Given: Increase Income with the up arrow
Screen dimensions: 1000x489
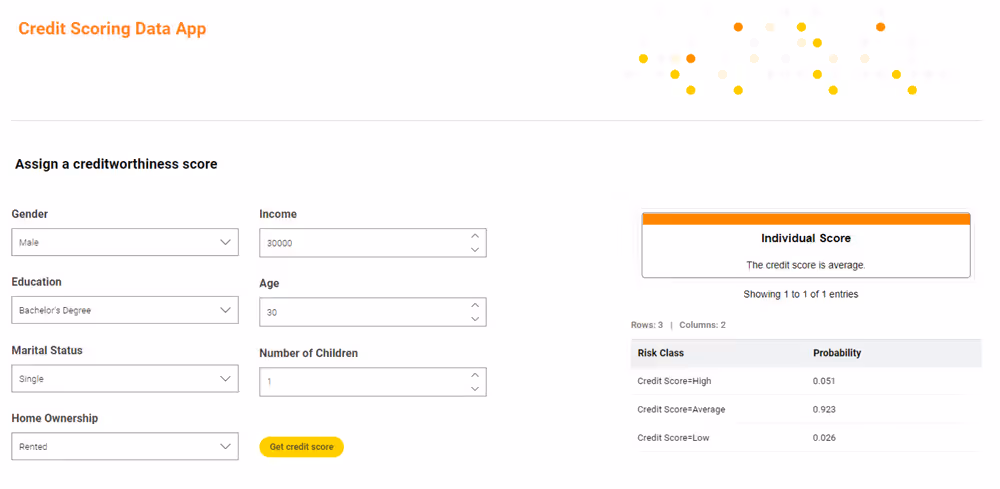Looking at the screenshot, I should [475, 237].
